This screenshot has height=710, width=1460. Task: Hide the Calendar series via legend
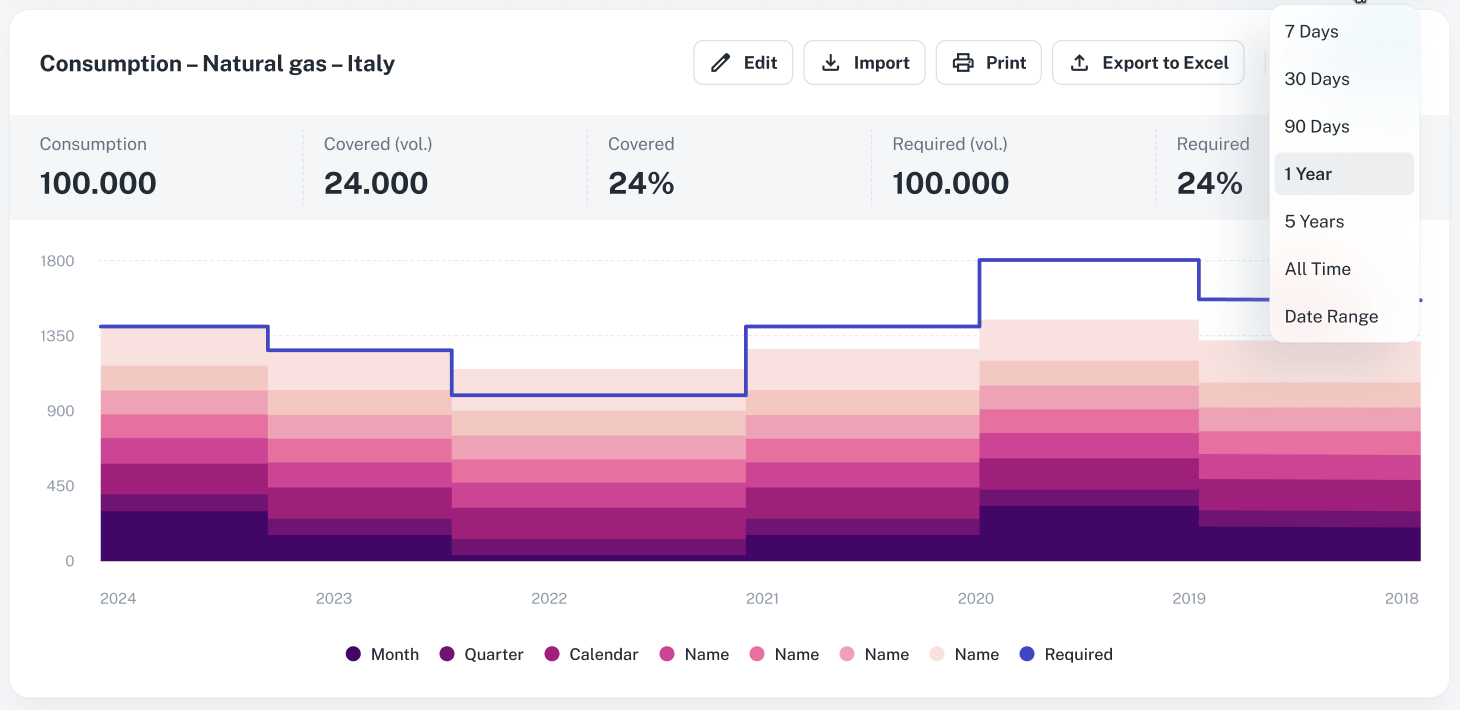click(x=592, y=654)
